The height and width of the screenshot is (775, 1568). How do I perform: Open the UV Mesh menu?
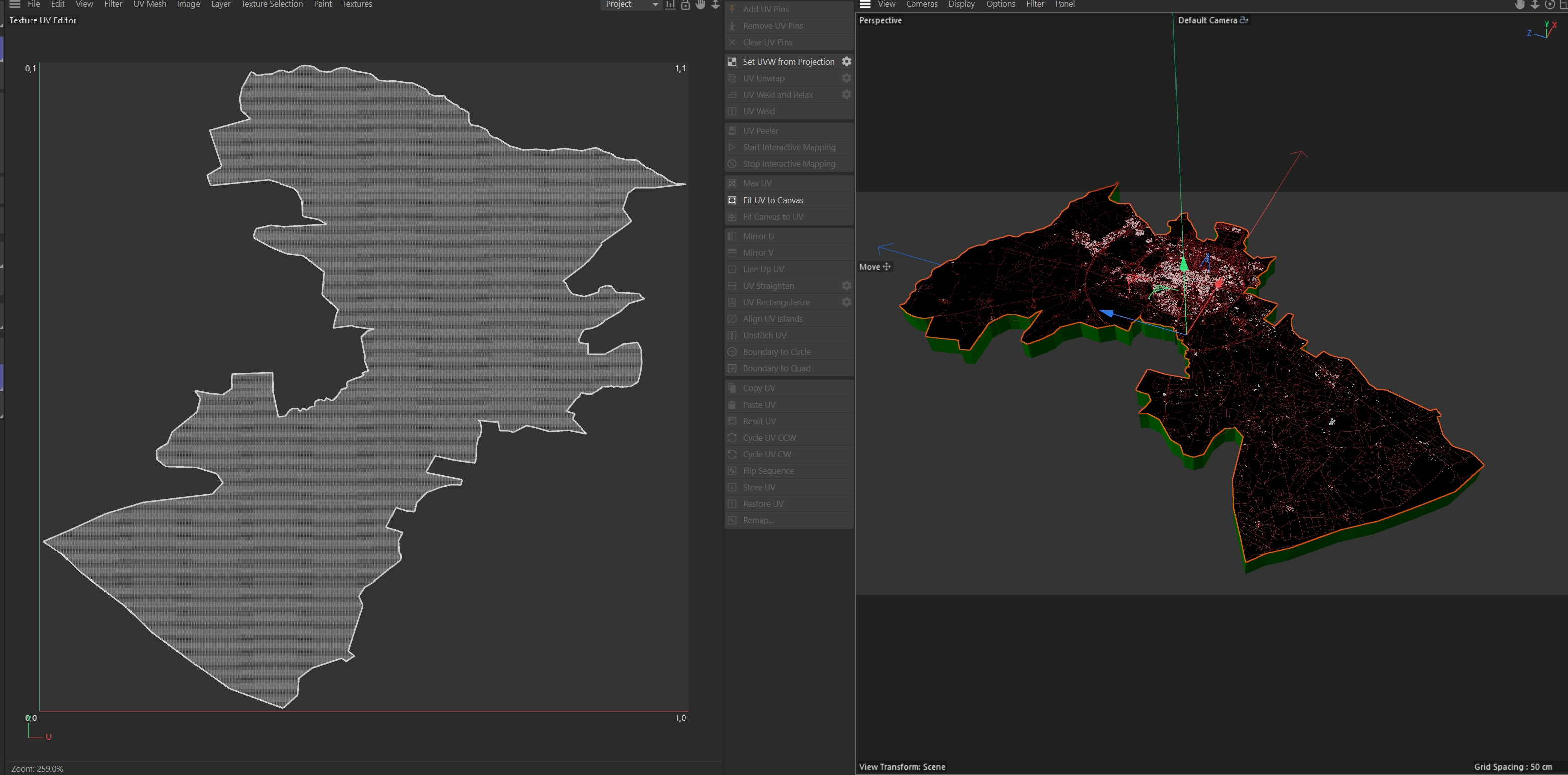[150, 5]
